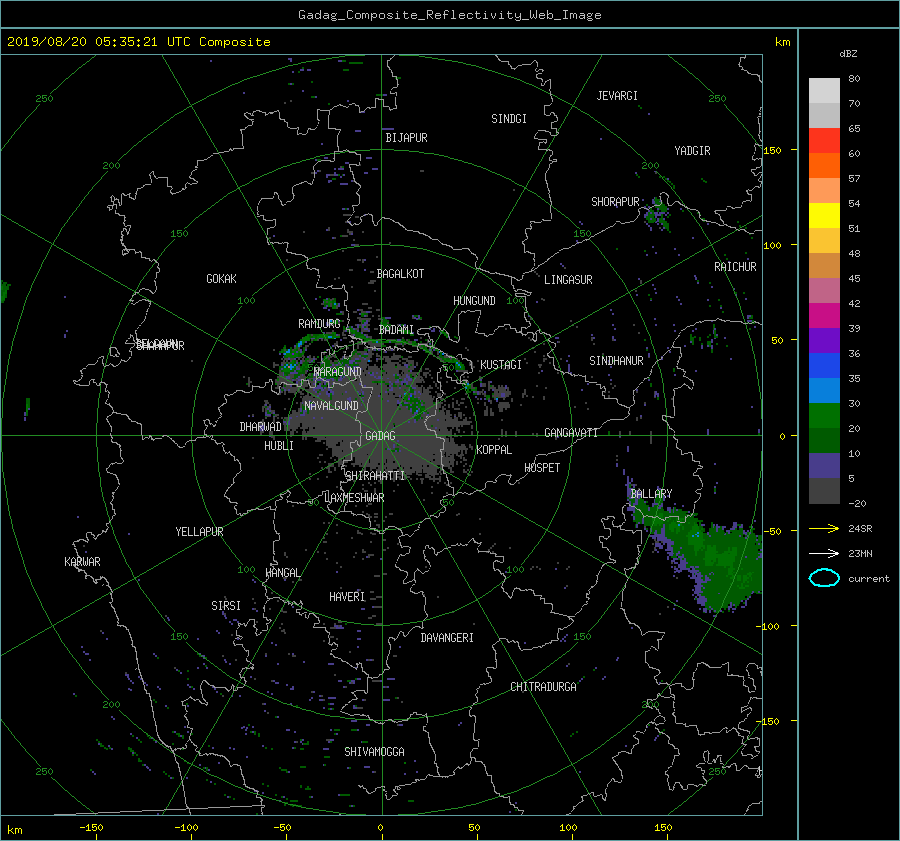Click the white 23MN arrow legend icon
Image resolution: width=900 pixels, height=841 pixels.
click(x=824, y=553)
